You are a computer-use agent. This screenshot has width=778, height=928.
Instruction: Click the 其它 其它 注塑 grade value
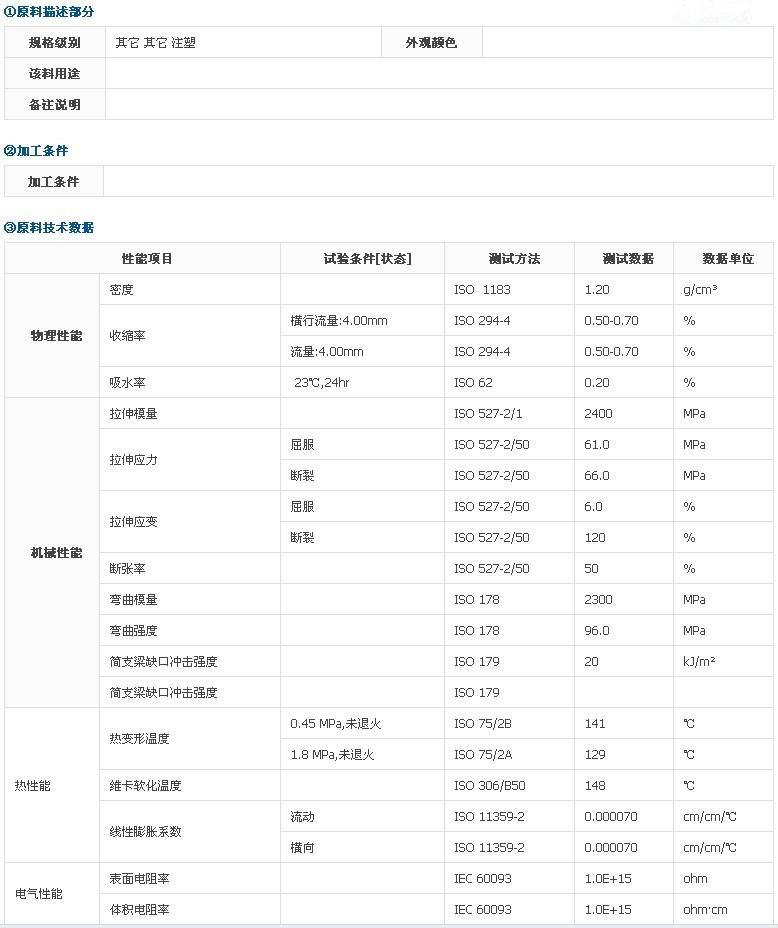(155, 43)
